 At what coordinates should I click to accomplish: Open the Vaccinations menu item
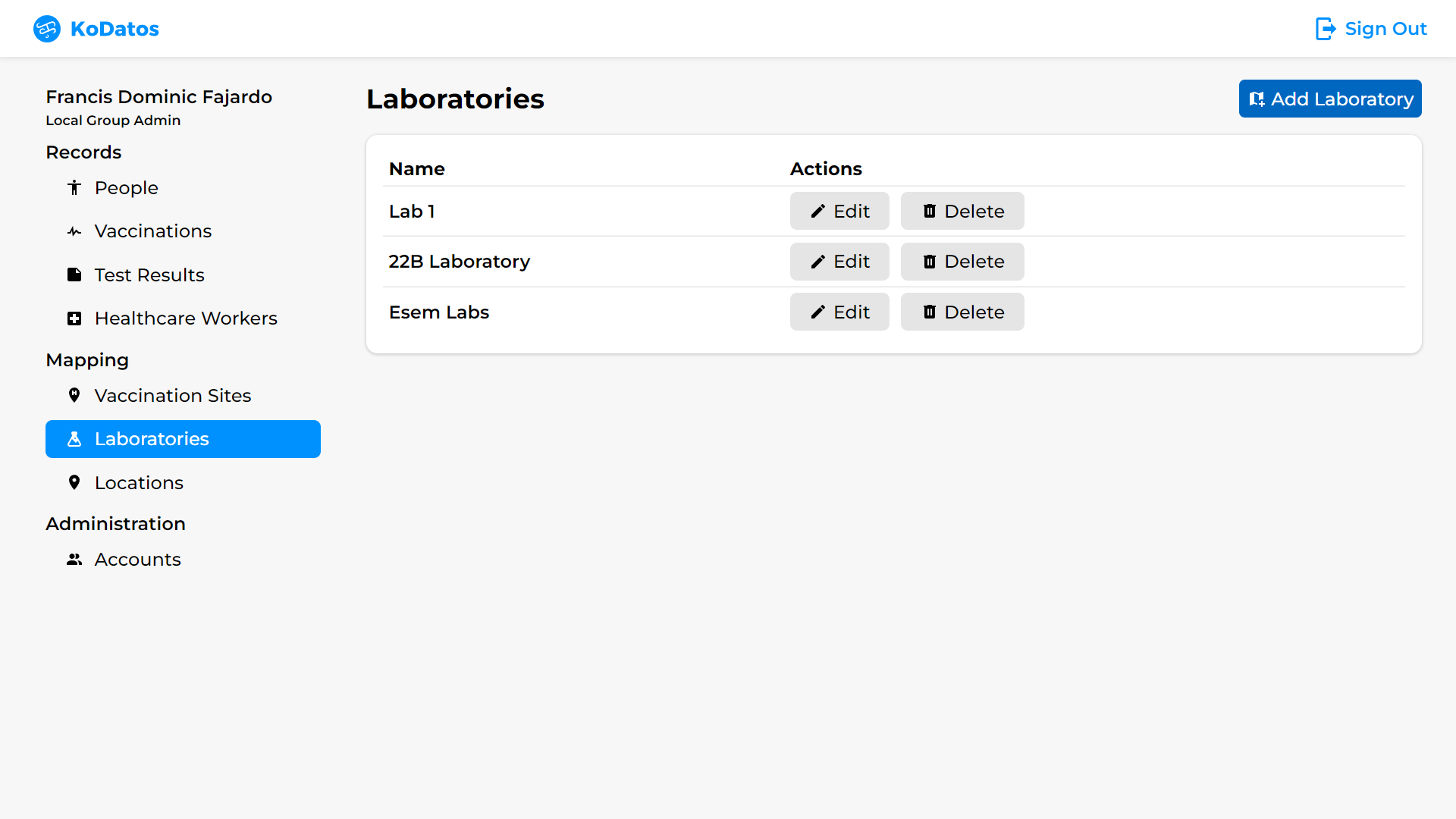tap(152, 231)
